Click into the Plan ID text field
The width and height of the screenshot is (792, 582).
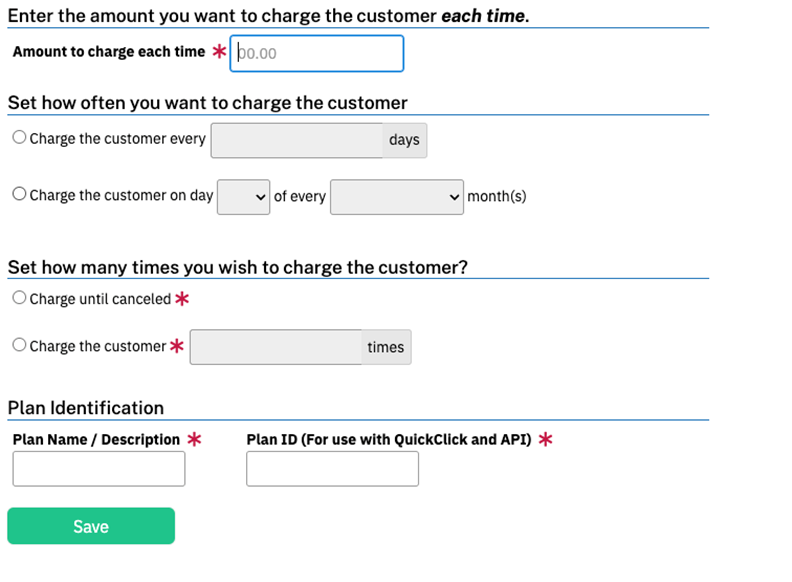coord(332,468)
